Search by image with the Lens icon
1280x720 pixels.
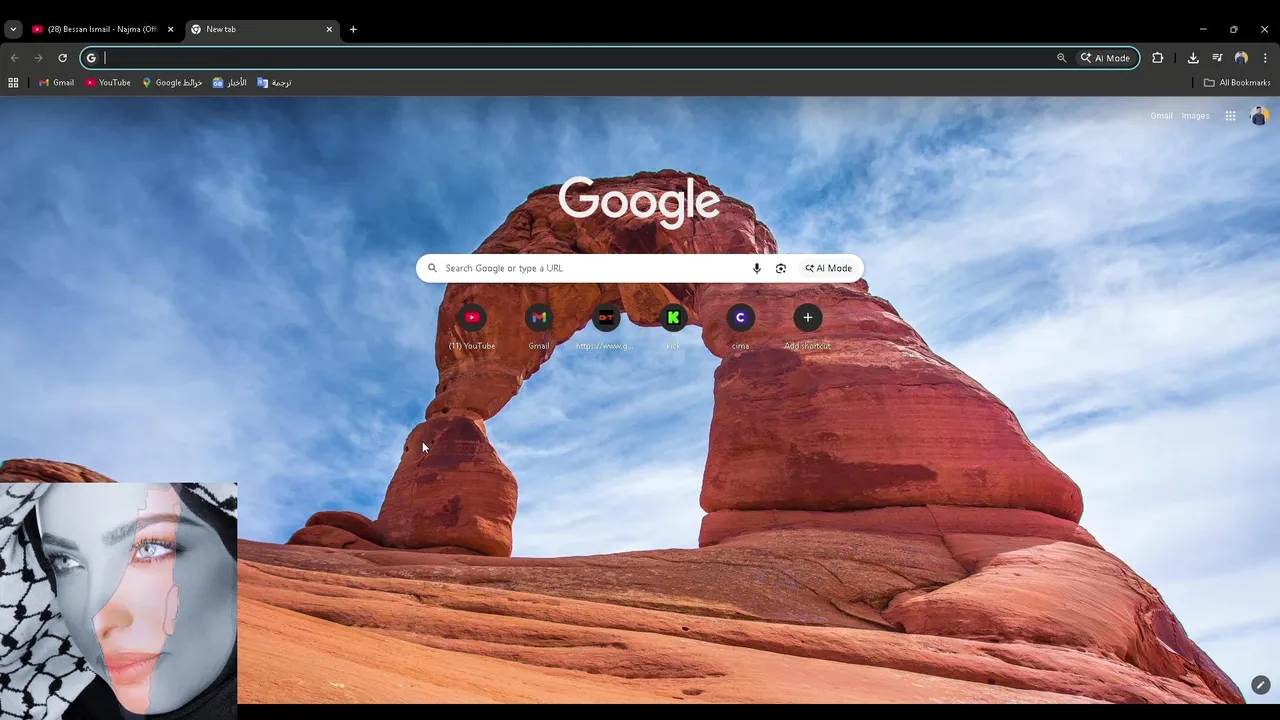pyautogui.click(x=781, y=268)
